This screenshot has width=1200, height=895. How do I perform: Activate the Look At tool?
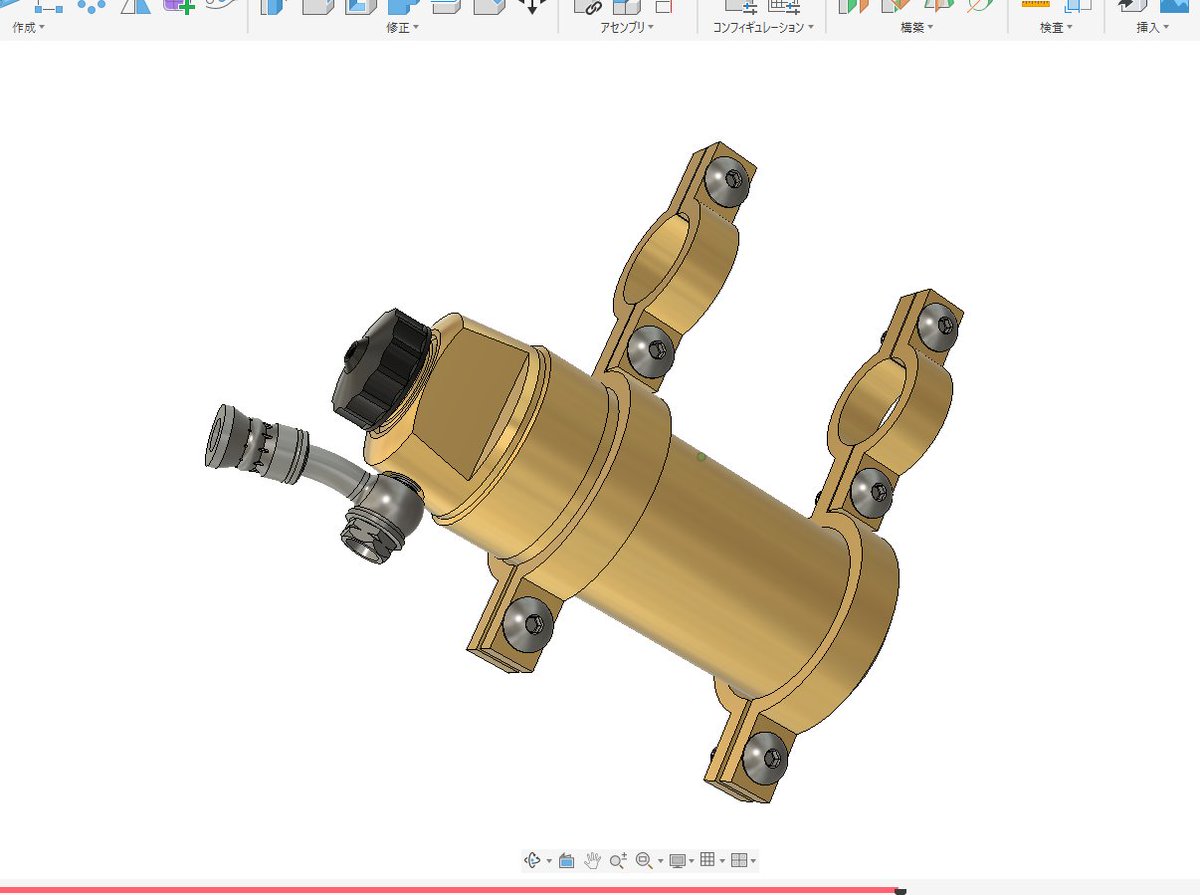566,860
